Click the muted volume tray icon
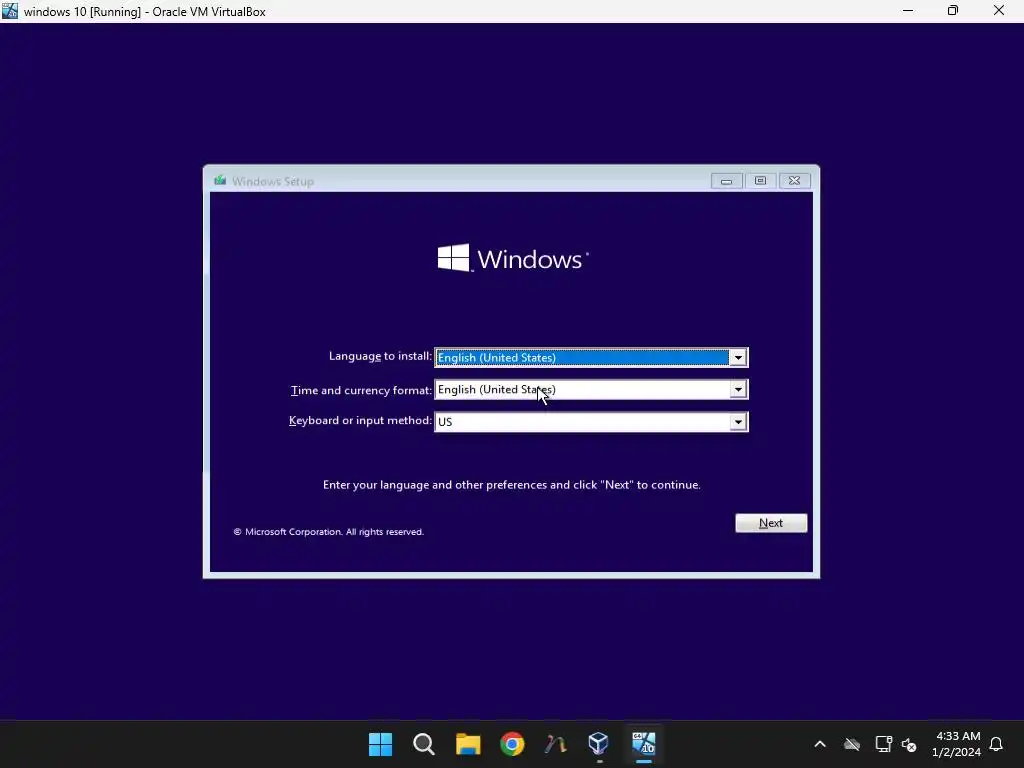 909,744
